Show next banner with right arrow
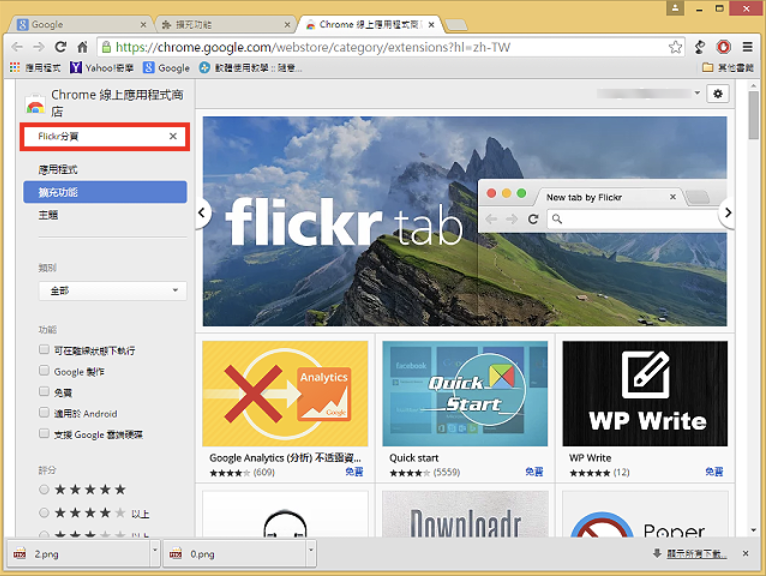Screen dimensions: 768x578 click(x=728, y=213)
